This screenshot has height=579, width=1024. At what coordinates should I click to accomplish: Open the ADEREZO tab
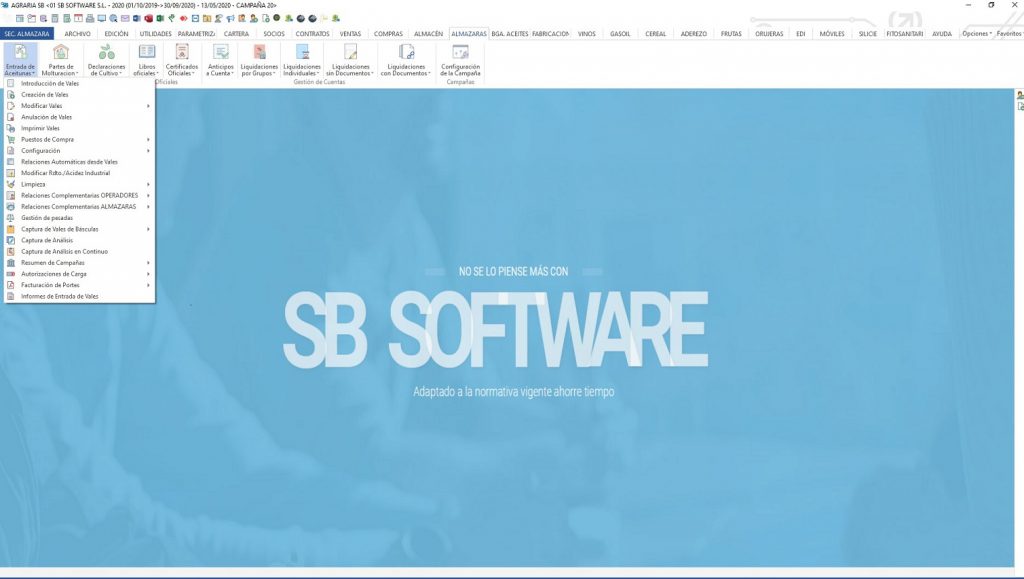[694, 33]
